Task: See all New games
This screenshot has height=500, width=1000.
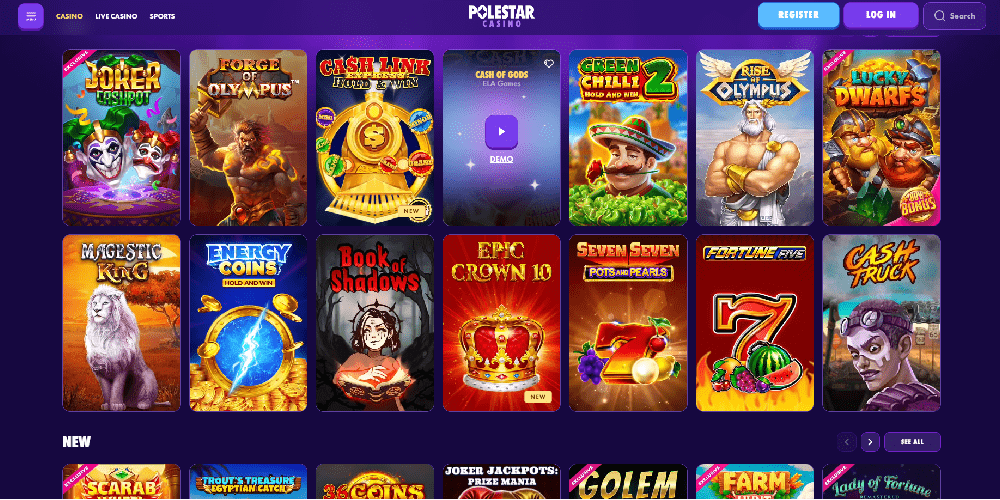Action: [x=912, y=441]
